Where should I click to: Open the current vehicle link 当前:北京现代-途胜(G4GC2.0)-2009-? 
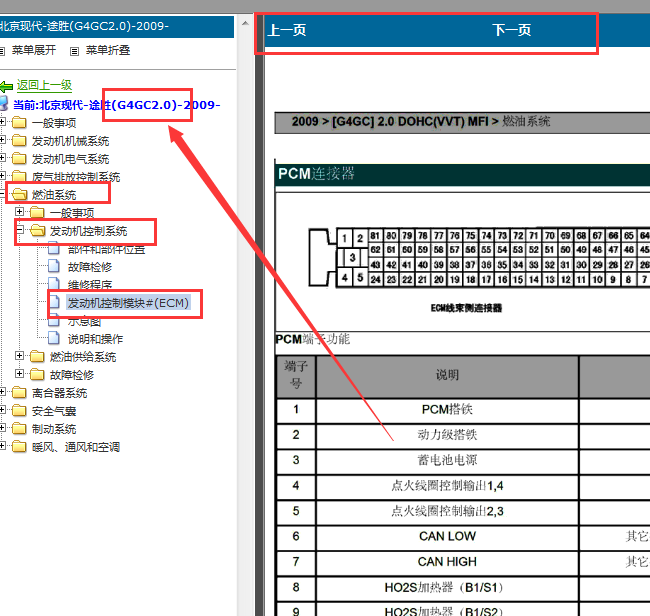(116, 105)
